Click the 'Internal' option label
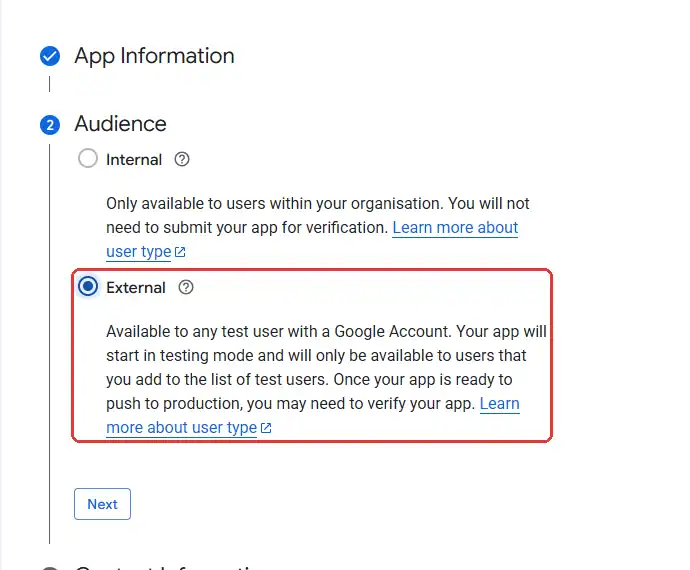 pyautogui.click(x=134, y=159)
